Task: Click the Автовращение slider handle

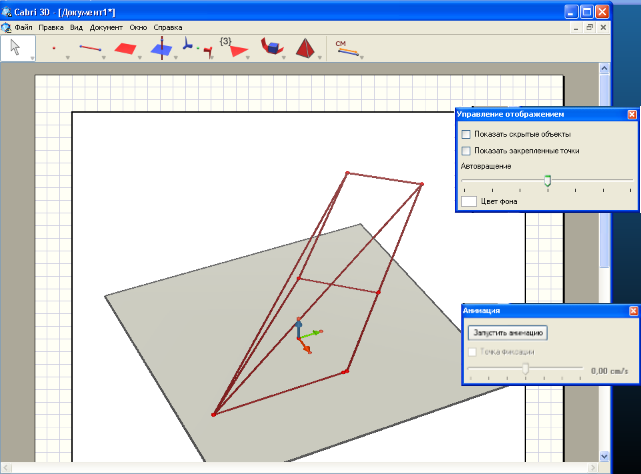Action: 547,181
